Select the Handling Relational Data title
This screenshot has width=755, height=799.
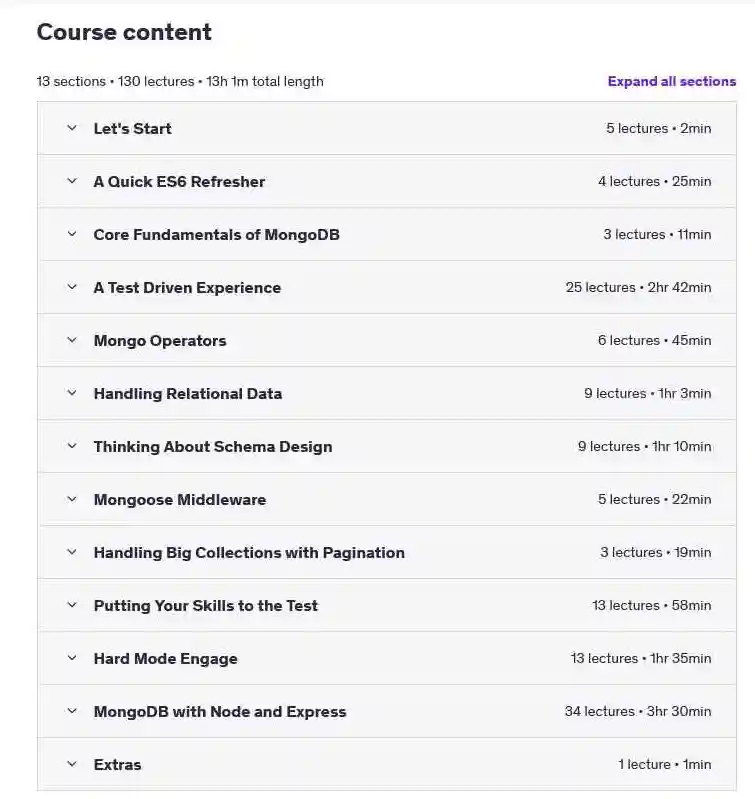(188, 393)
